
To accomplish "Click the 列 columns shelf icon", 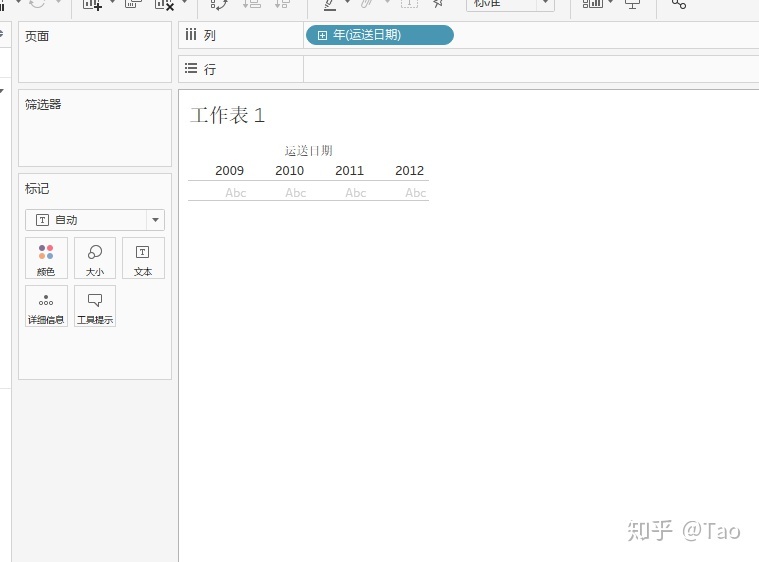I will [191, 34].
